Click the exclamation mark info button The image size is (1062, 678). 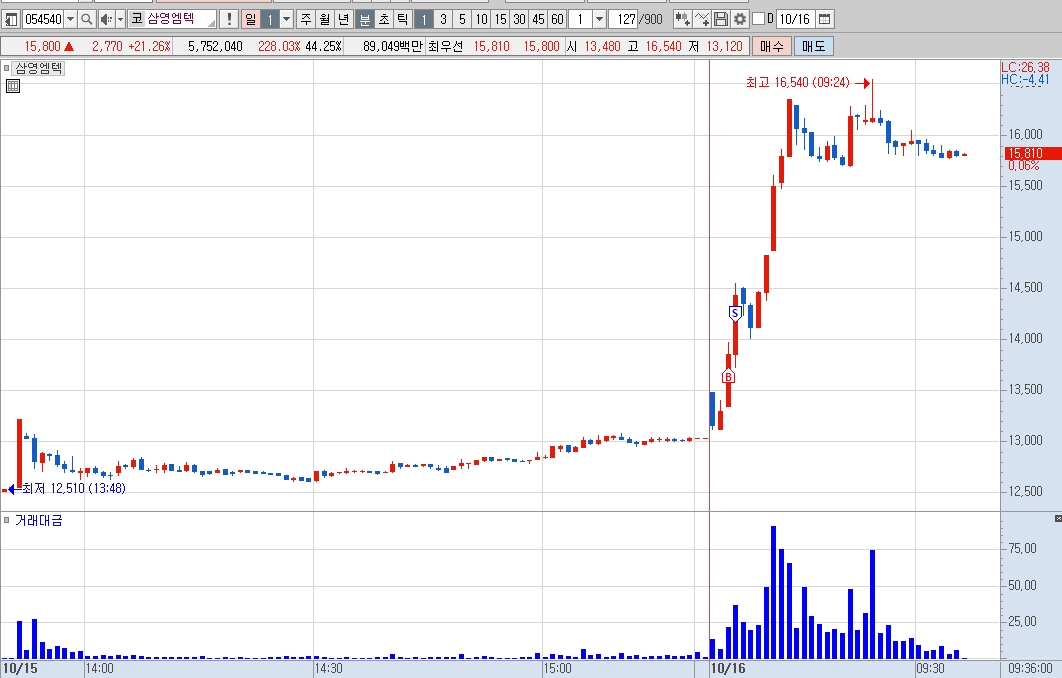pyautogui.click(x=229, y=19)
